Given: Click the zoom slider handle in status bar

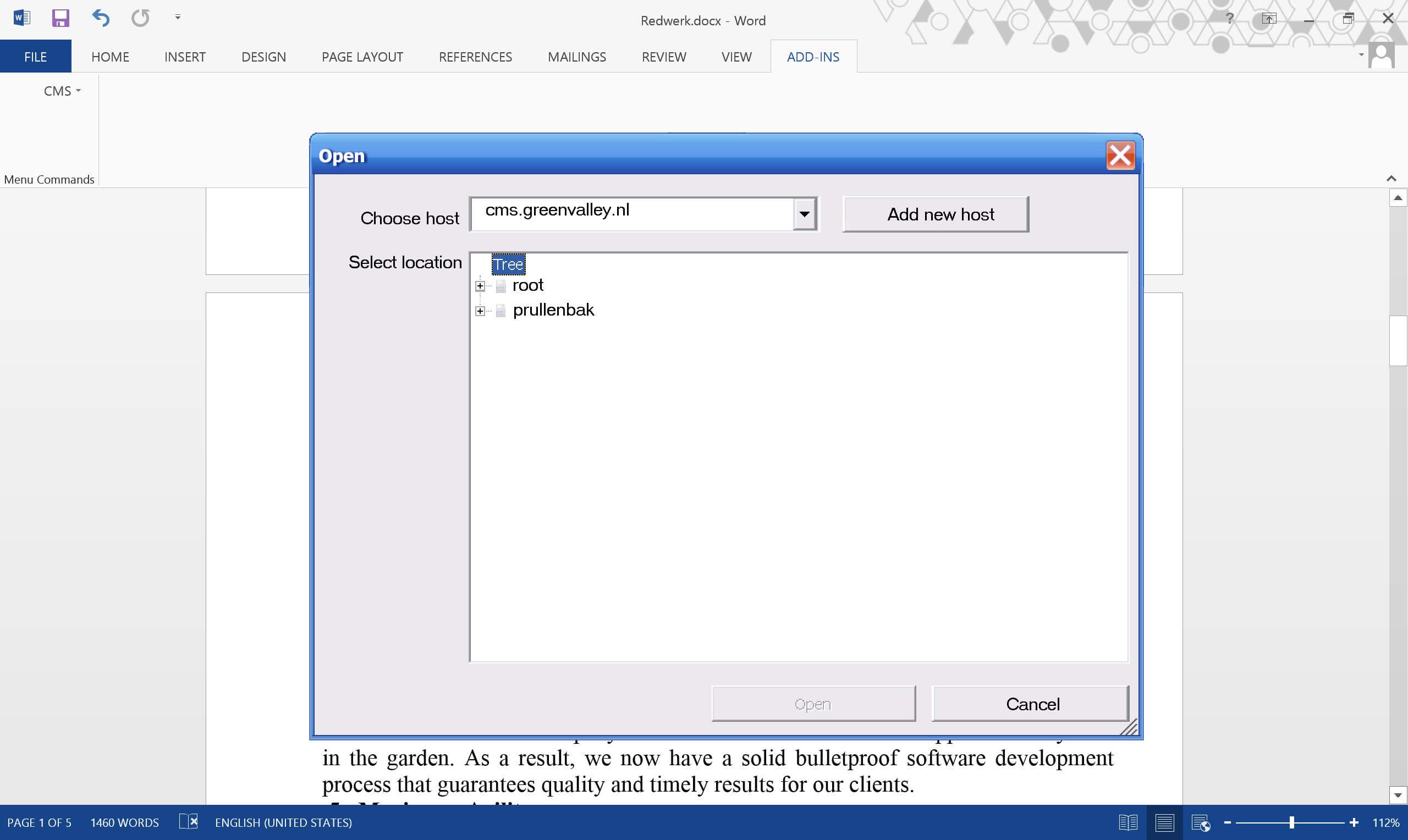Looking at the screenshot, I should click(1292, 822).
